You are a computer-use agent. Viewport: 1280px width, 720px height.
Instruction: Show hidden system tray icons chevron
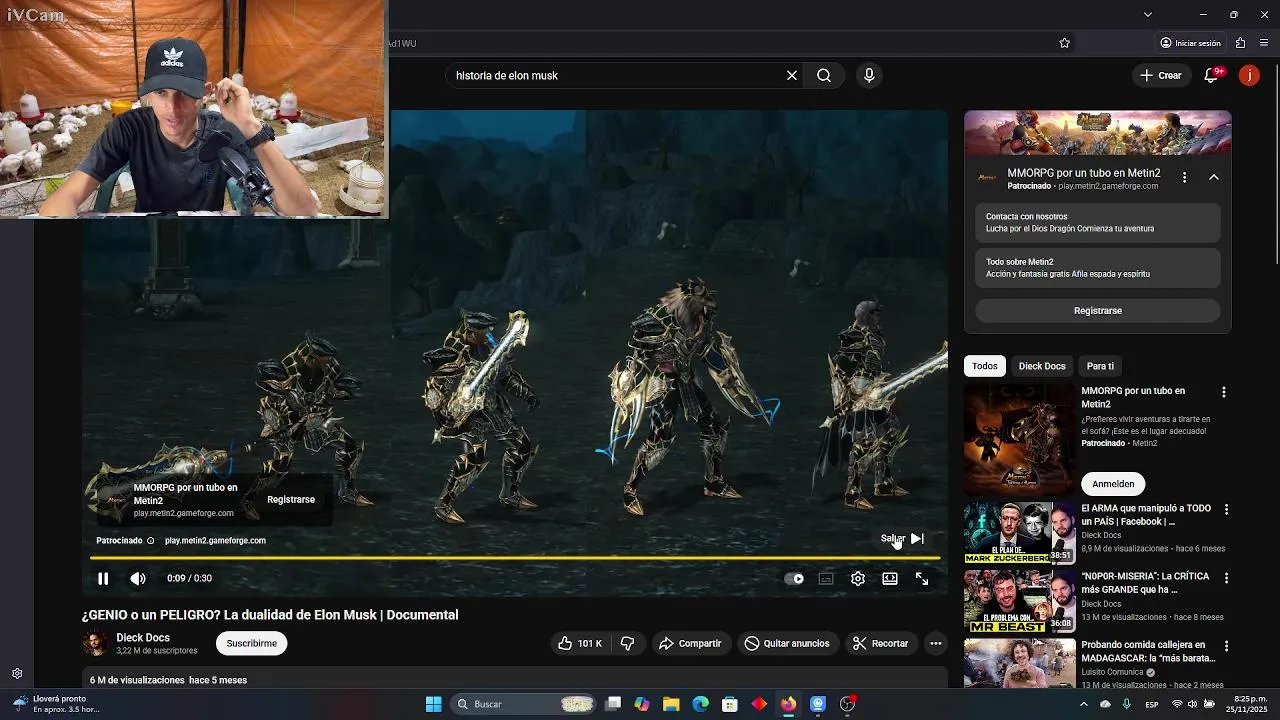[1083, 704]
